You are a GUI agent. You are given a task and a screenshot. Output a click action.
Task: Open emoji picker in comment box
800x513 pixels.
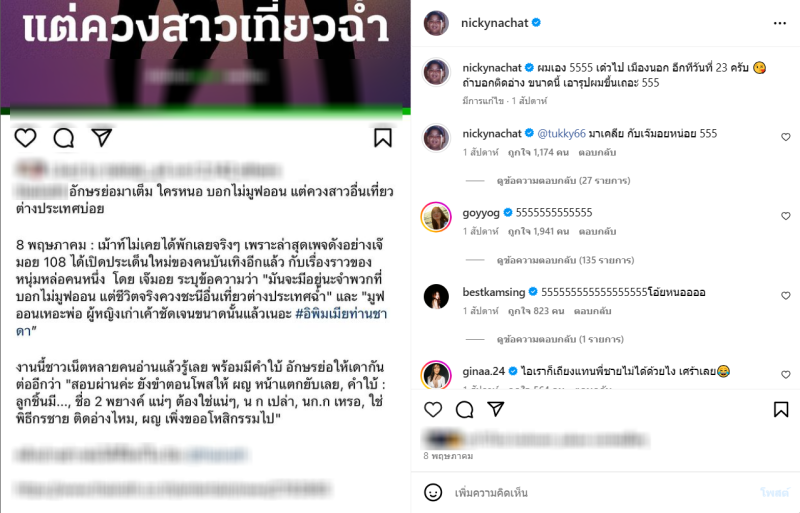(433, 493)
